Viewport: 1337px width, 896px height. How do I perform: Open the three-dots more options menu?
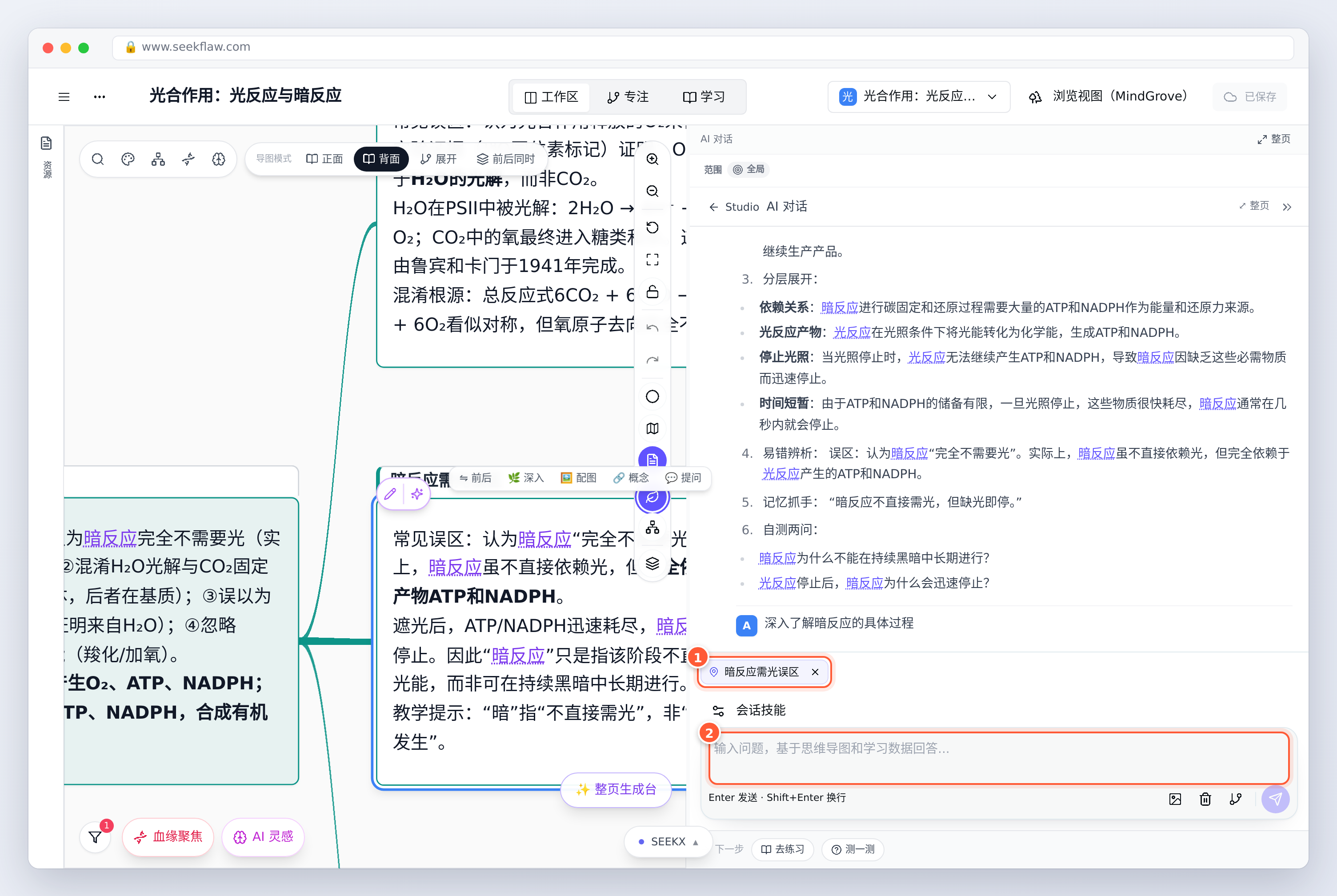100,96
